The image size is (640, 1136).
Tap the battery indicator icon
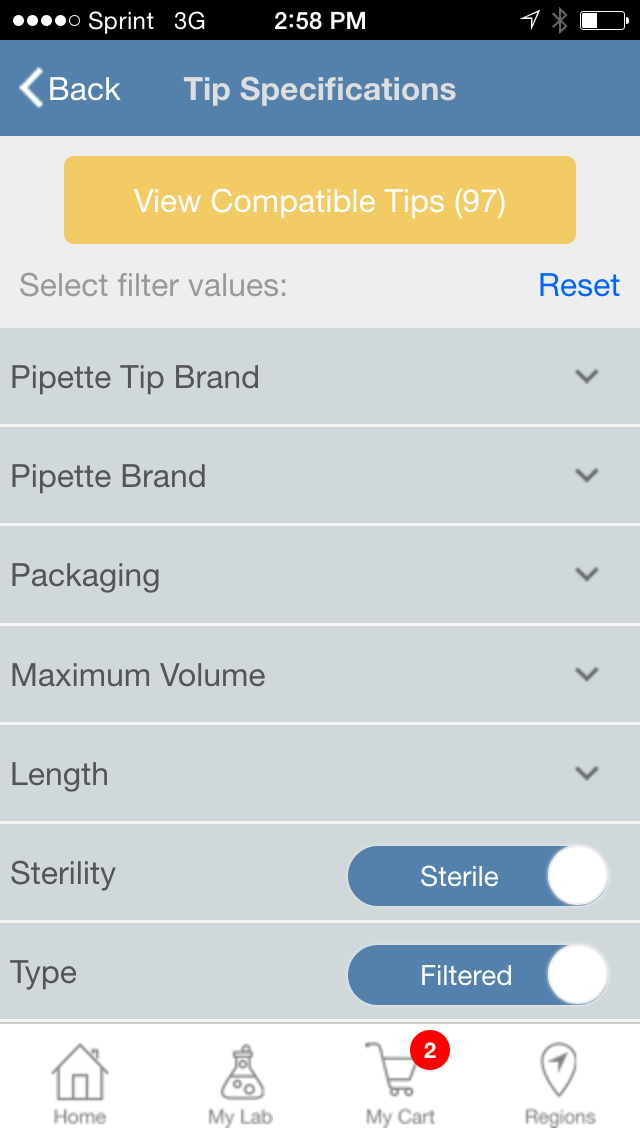604,20
